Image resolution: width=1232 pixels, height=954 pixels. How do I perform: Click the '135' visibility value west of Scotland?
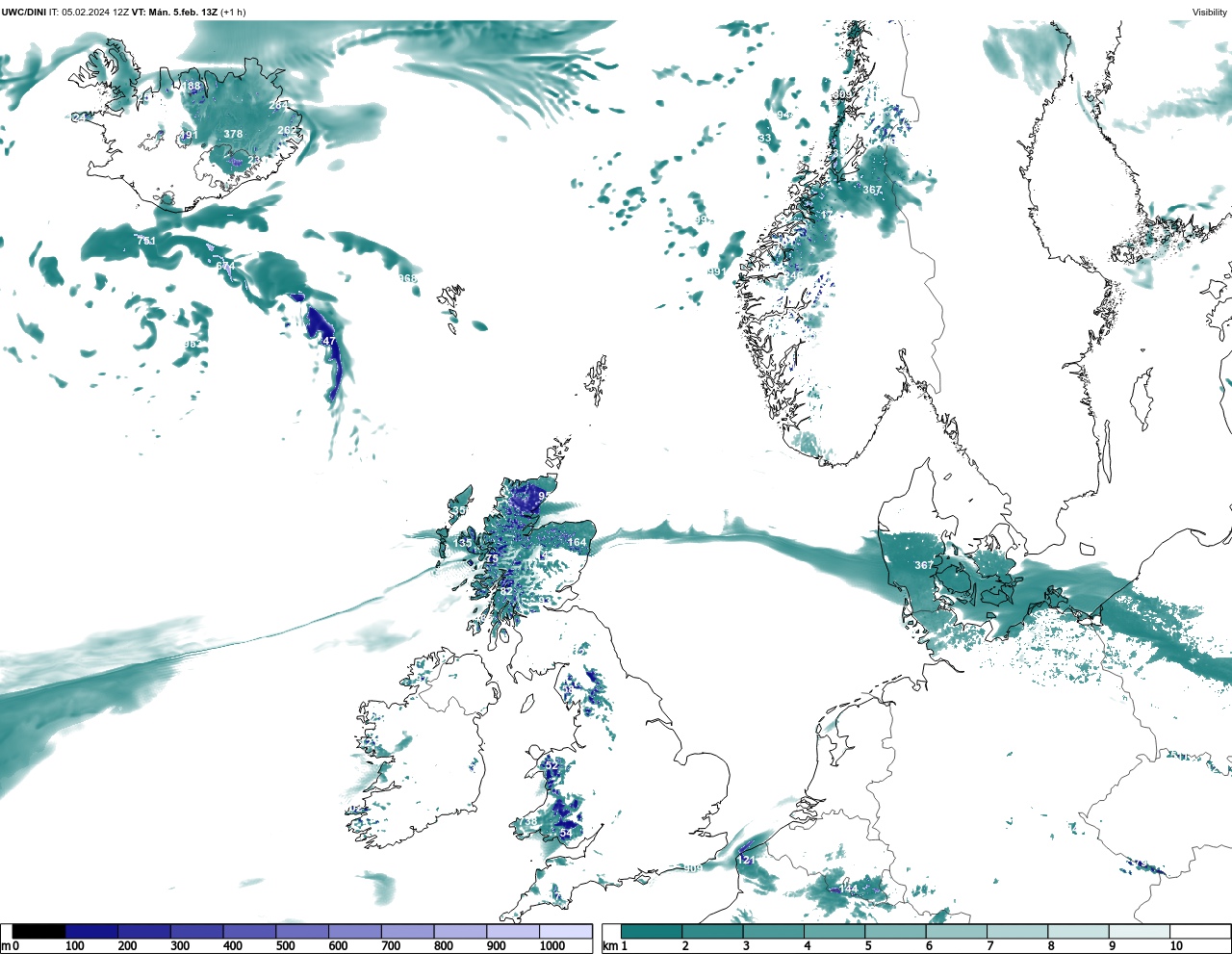[463, 544]
